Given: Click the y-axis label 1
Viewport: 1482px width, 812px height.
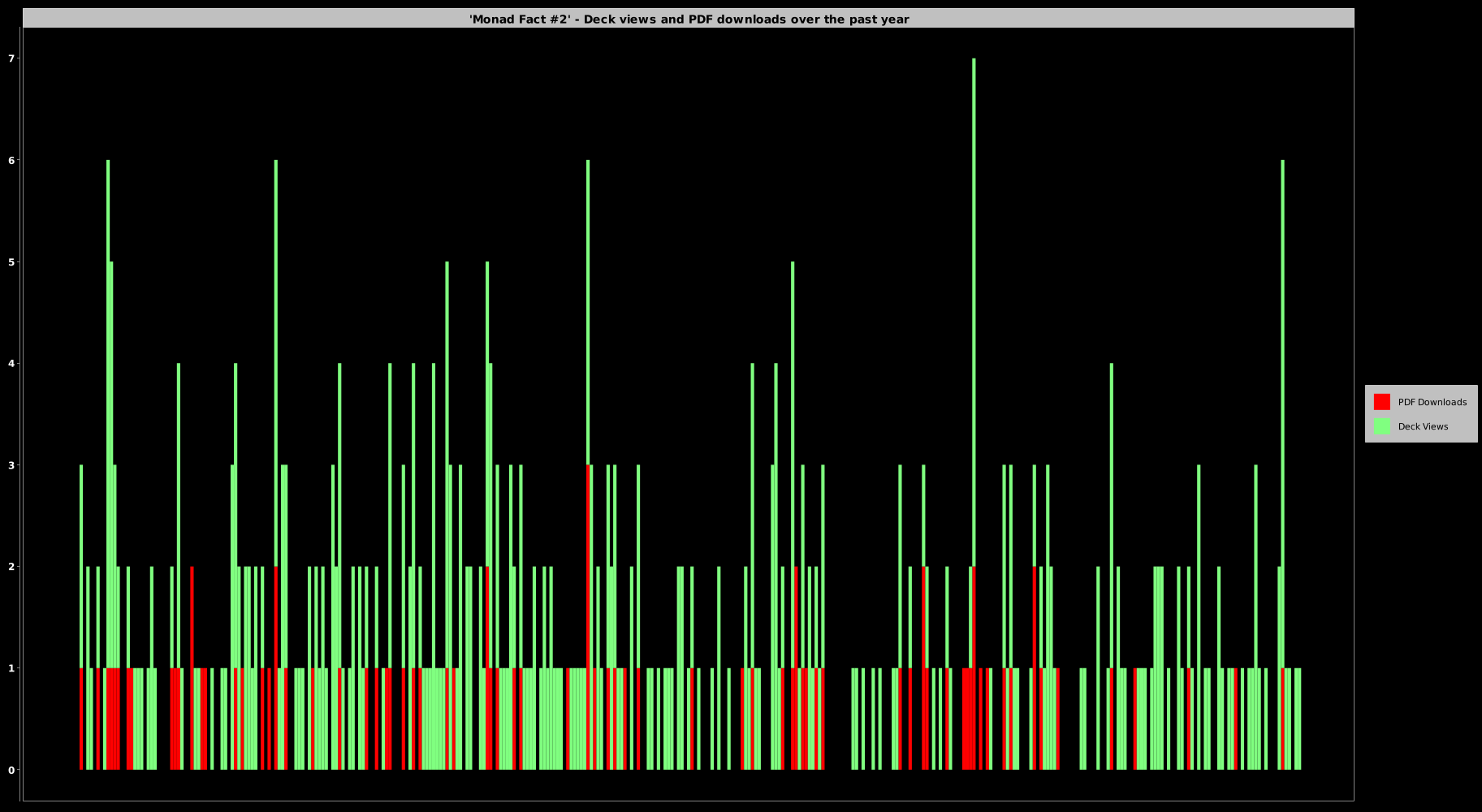Looking at the screenshot, I should (11, 668).
